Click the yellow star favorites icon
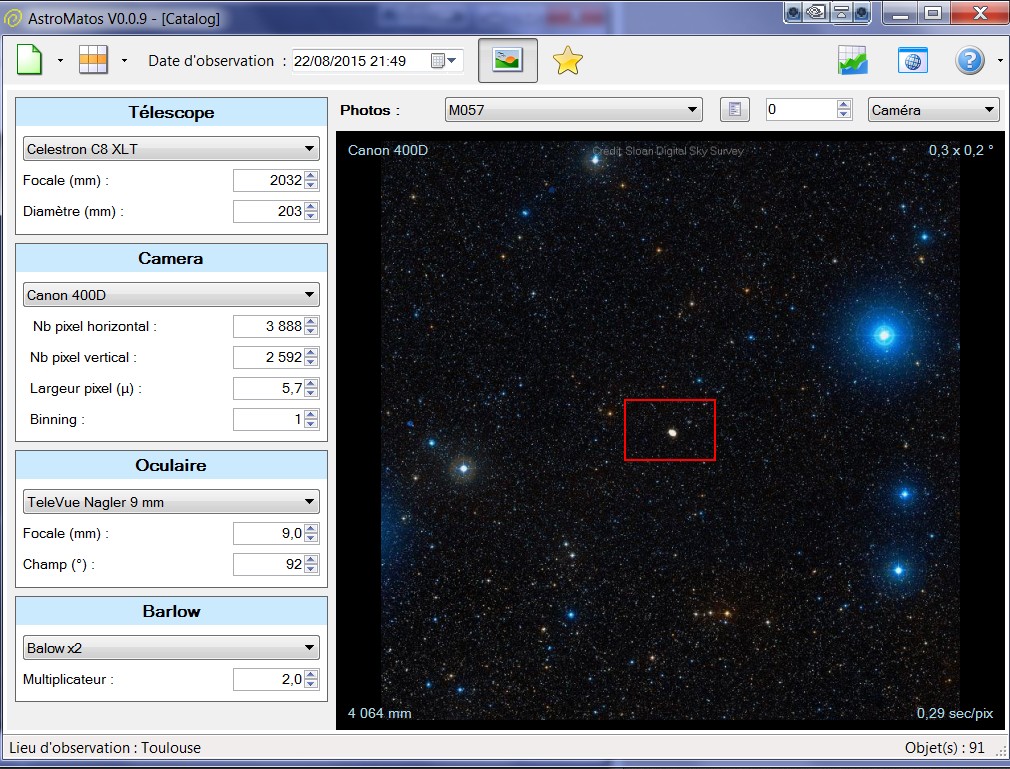This screenshot has width=1010, height=769. tap(567, 61)
